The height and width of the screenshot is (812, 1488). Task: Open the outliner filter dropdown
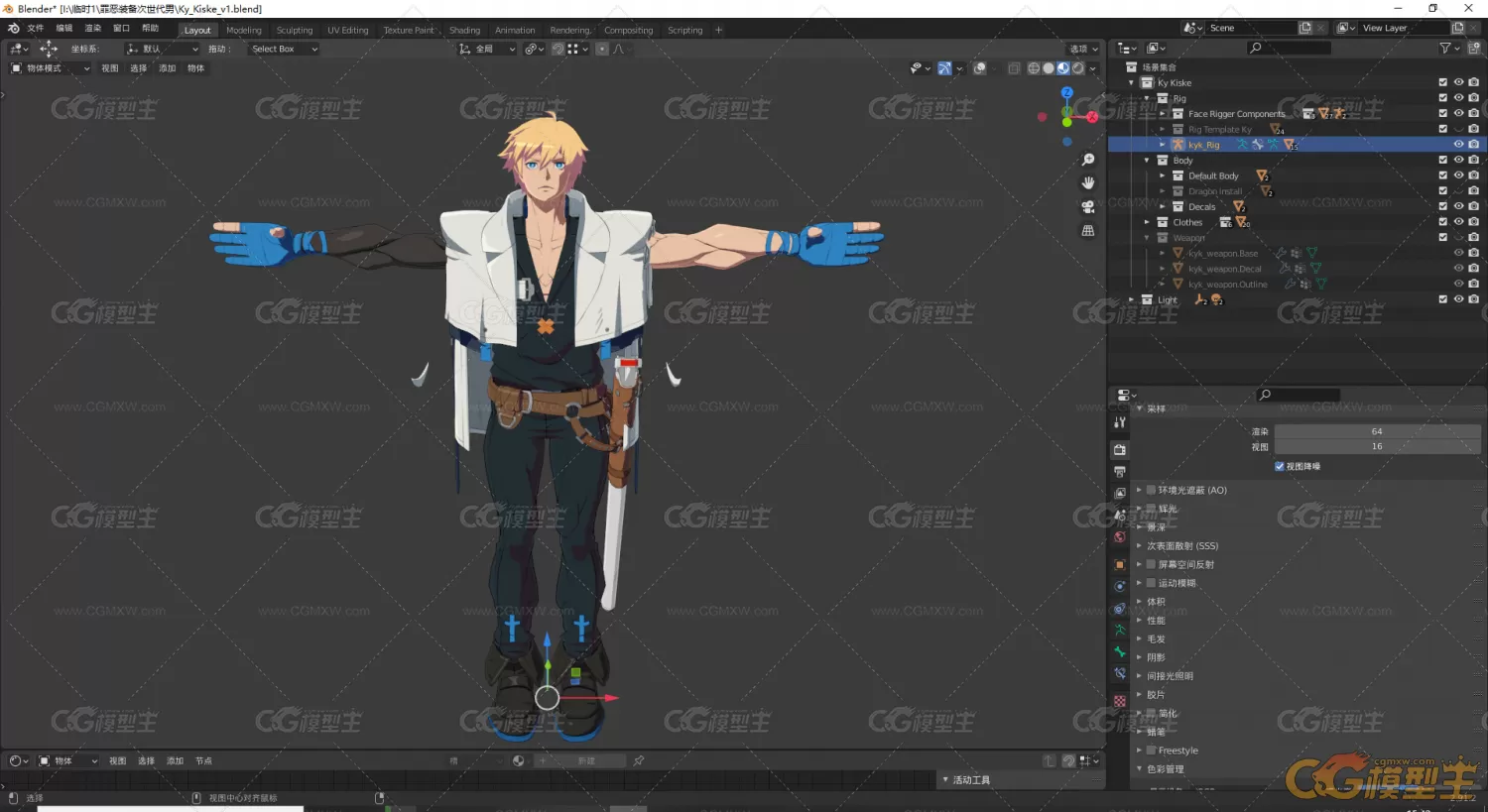tap(1448, 48)
